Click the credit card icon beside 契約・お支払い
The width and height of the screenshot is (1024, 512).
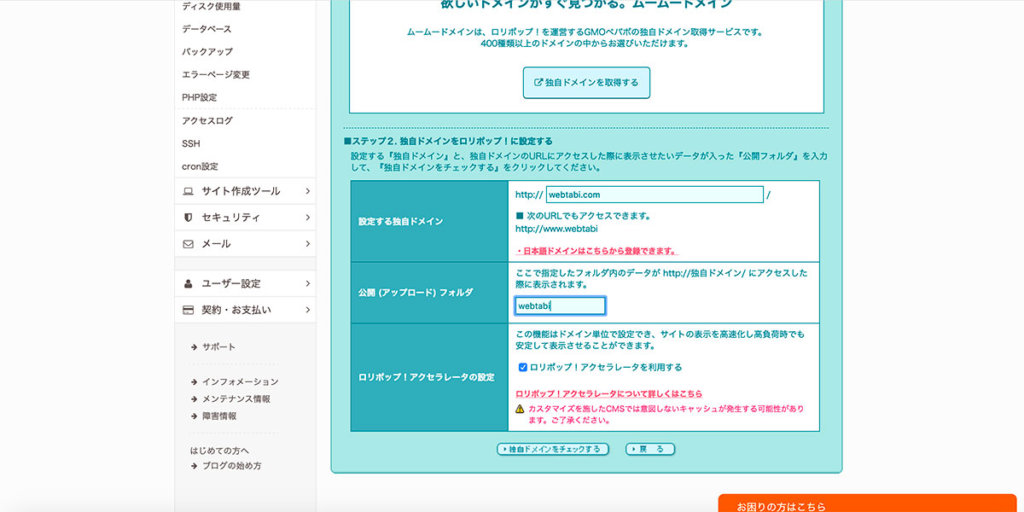pos(188,310)
